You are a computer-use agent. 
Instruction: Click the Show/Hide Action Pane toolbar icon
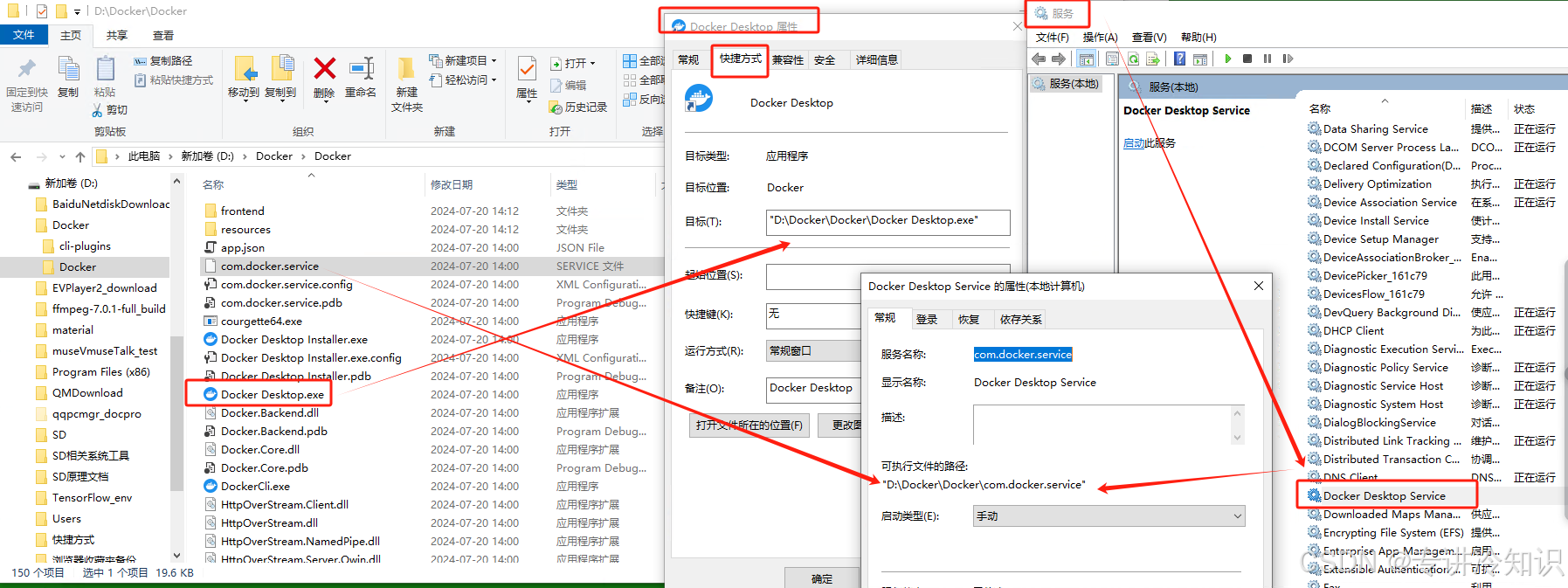[1200, 59]
